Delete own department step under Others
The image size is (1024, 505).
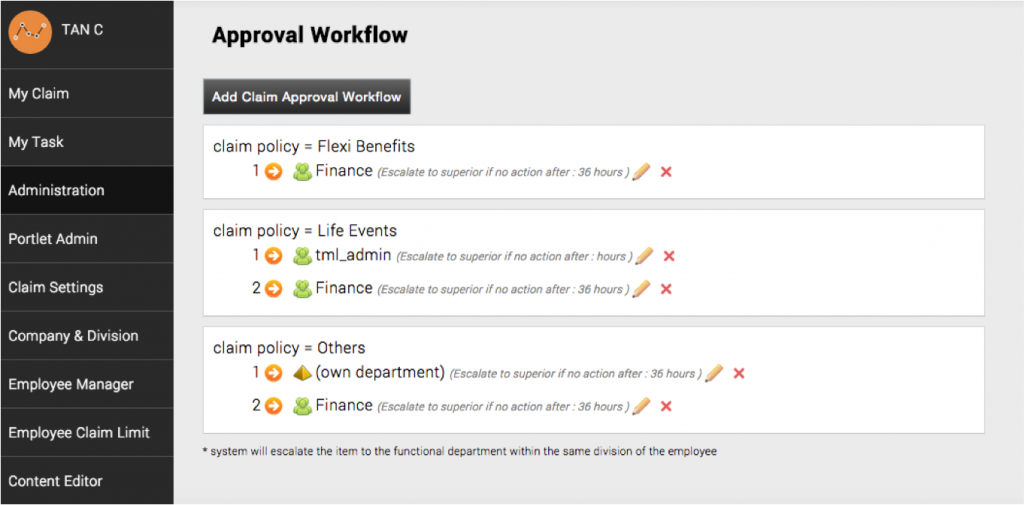click(x=739, y=373)
